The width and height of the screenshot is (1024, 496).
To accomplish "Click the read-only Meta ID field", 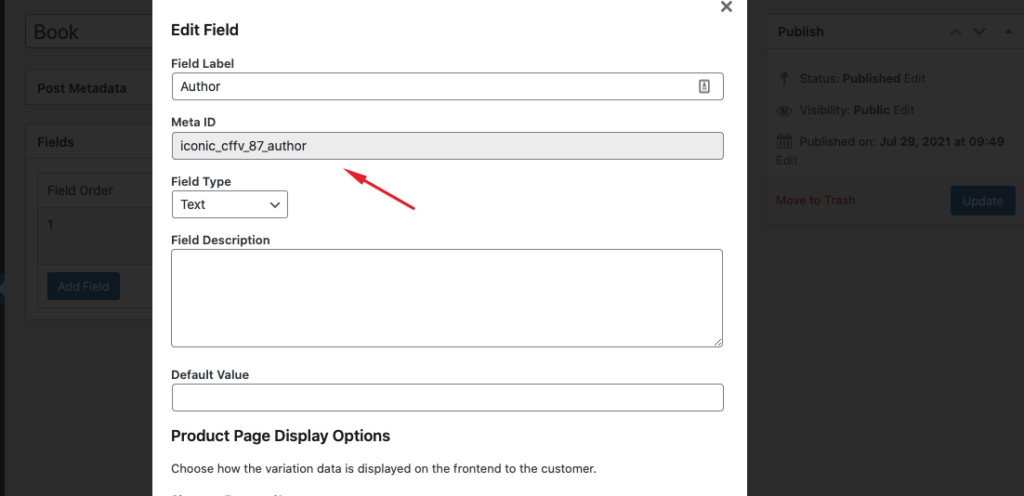I will [x=447, y=146].
